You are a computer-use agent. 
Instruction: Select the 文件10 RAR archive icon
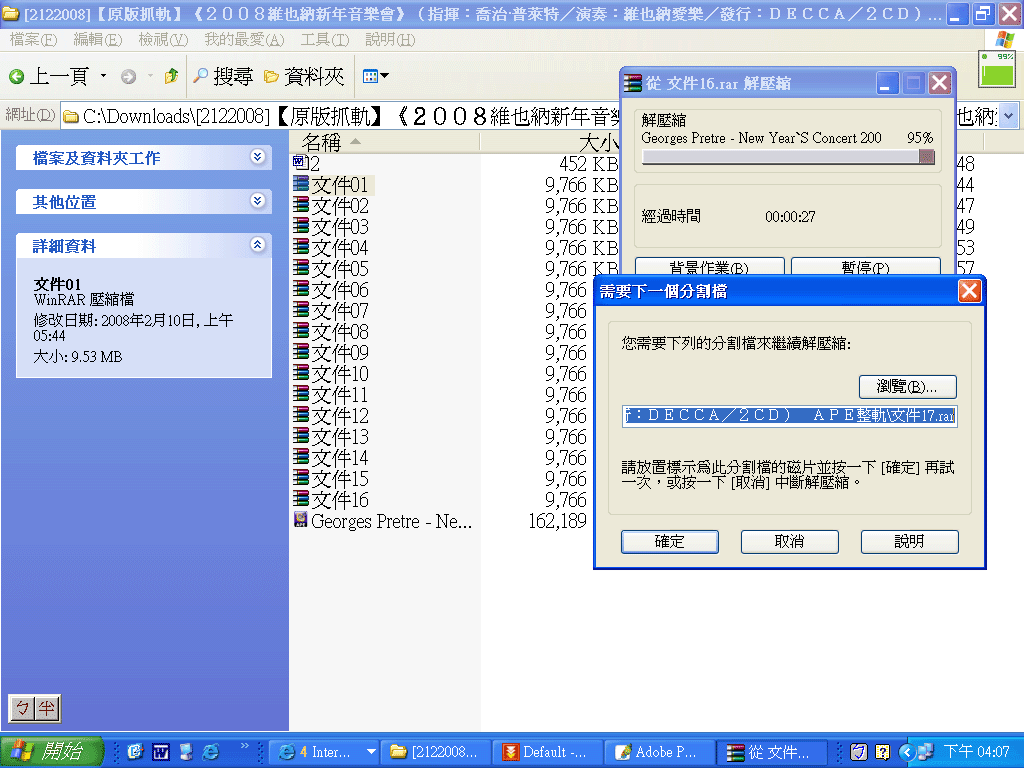point(300,372)
